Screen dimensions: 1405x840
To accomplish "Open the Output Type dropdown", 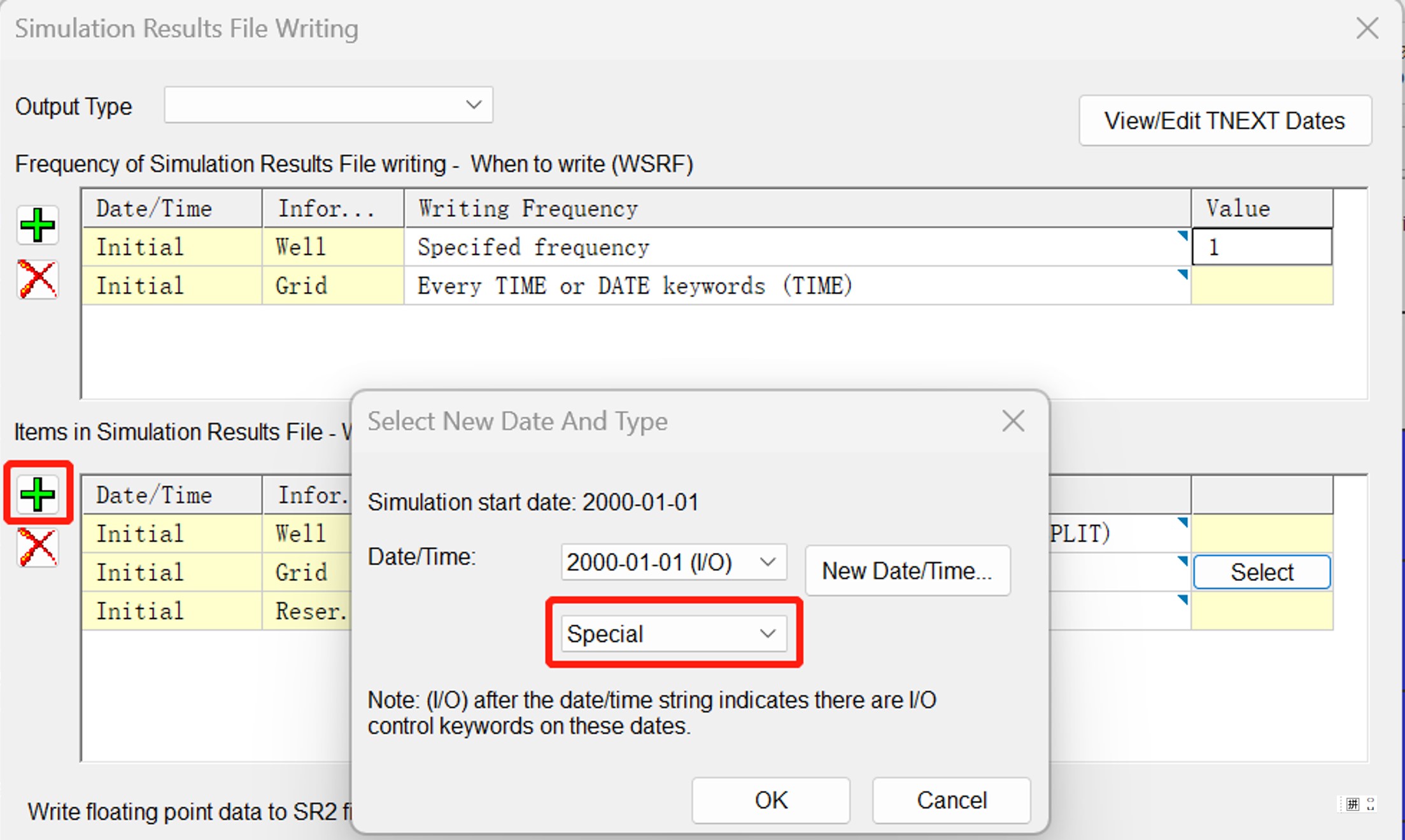I will pos(473,104).
